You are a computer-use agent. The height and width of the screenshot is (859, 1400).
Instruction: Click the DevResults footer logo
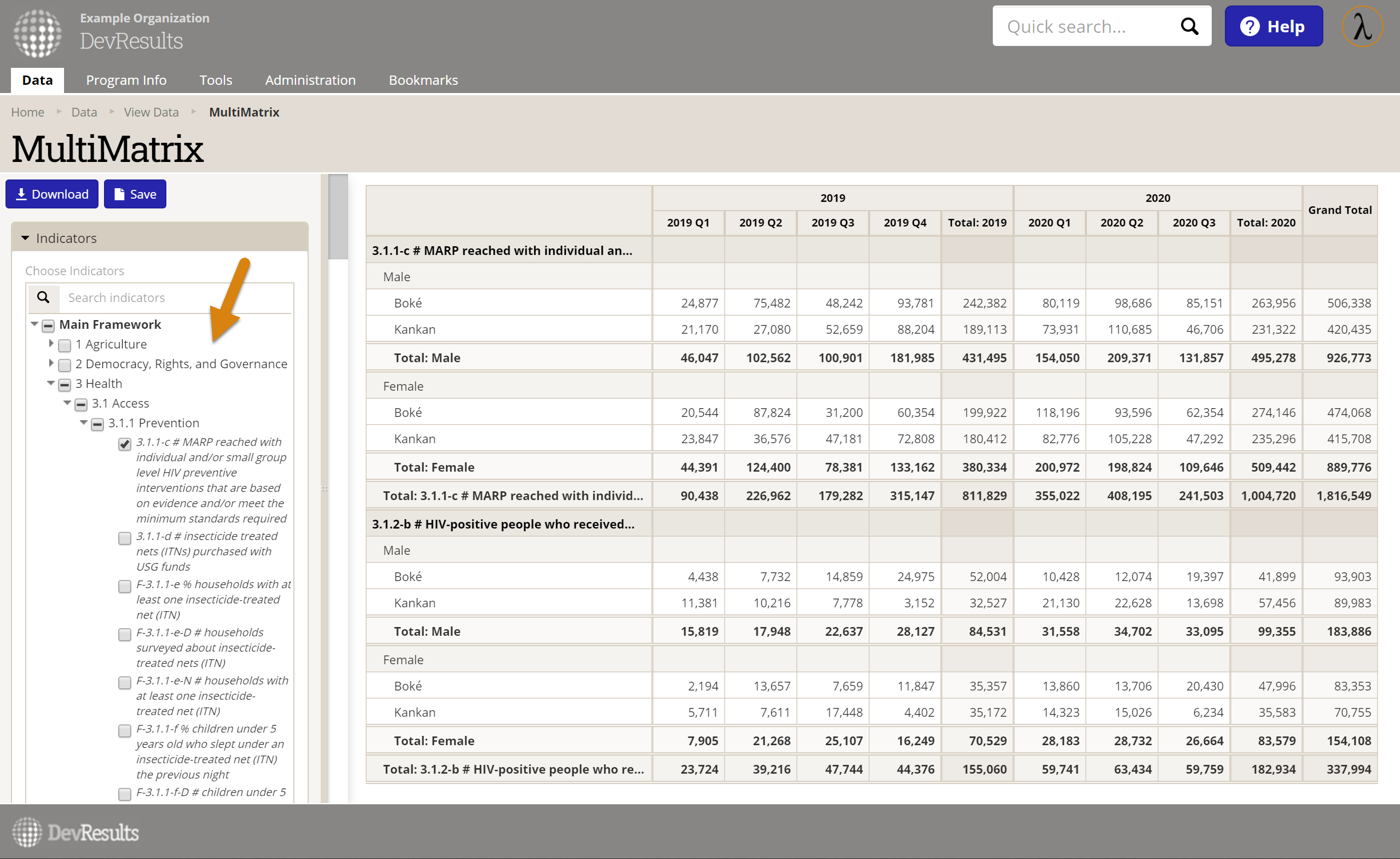pyautogui.click(x=75, y=832)
